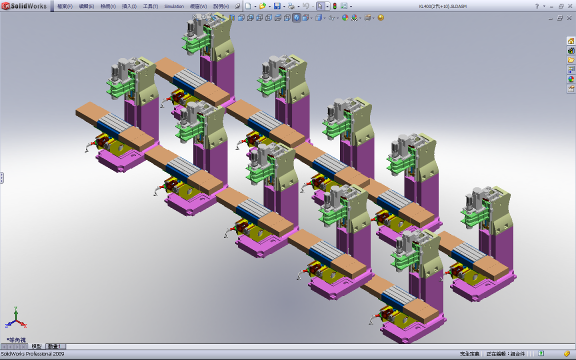Expand the Print dropdown arrow
Viewport: 576px width, 360px height.
[298, 6]
